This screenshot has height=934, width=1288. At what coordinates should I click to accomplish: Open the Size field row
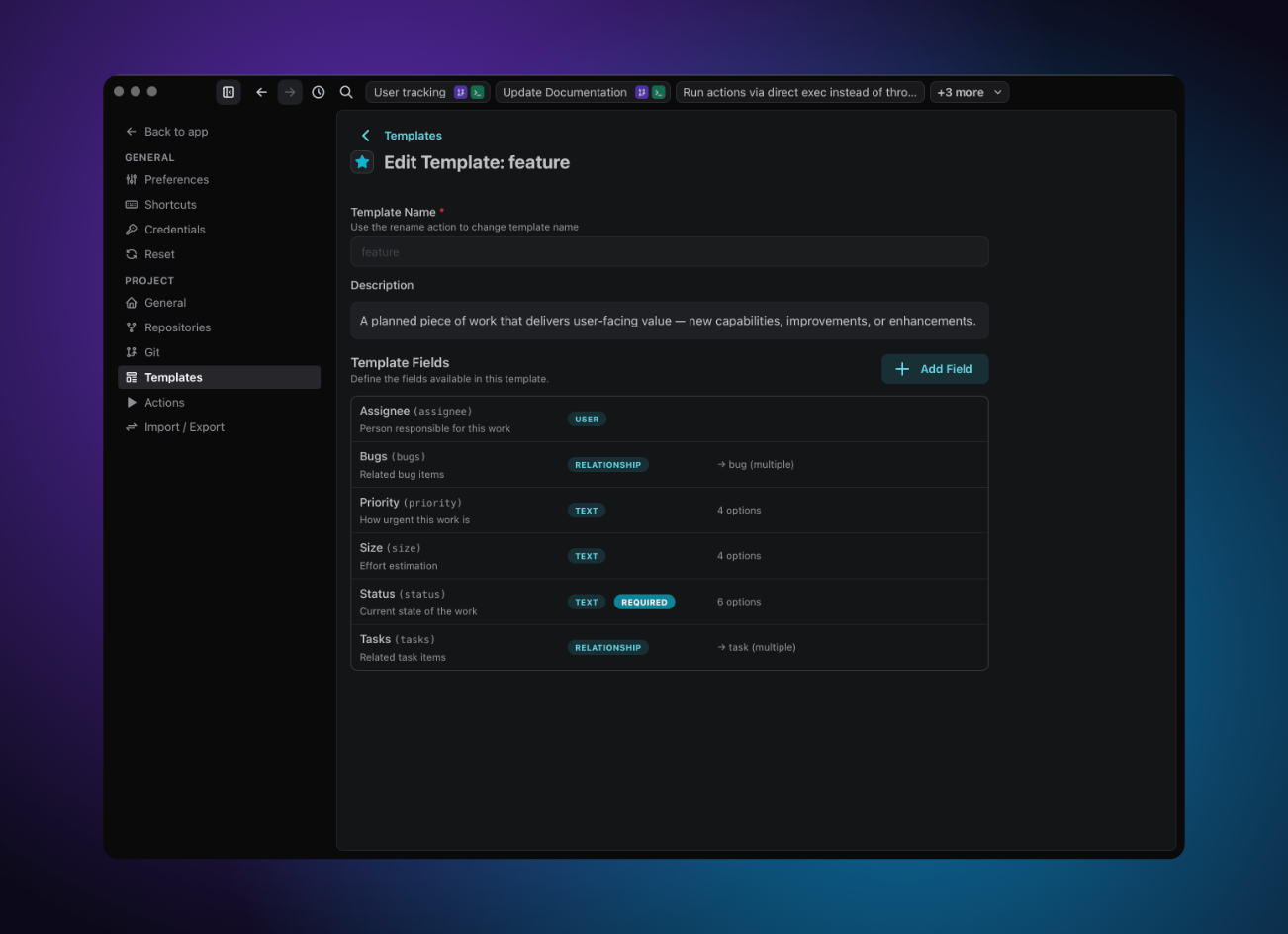pos(670,556)
